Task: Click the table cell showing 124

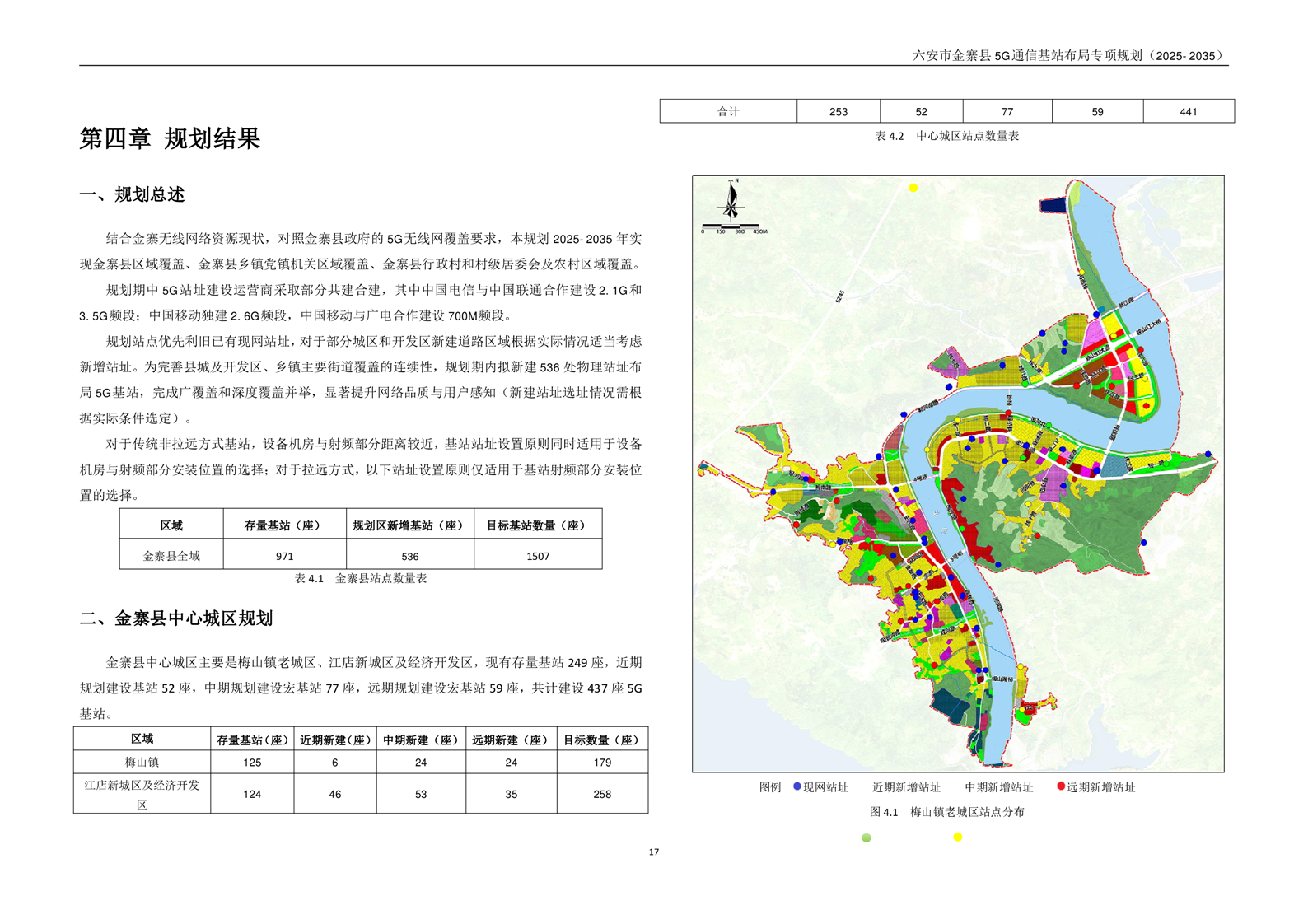Action: [x=252, y=794]
